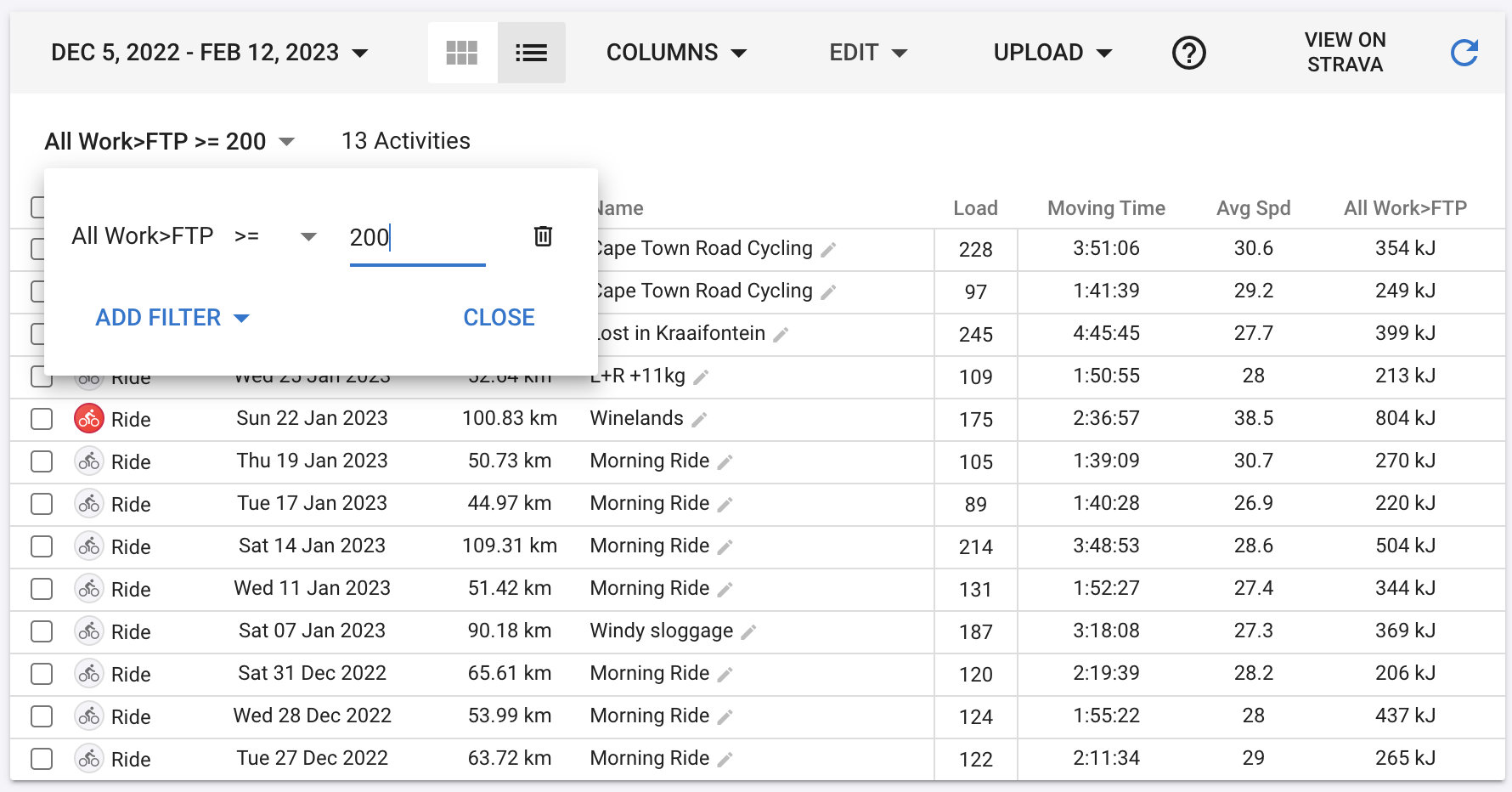Screen dimensions: 1512x792
Task: Open the date range Dec 5 - Feb 12 dropdown
Action: click(210, 53)
